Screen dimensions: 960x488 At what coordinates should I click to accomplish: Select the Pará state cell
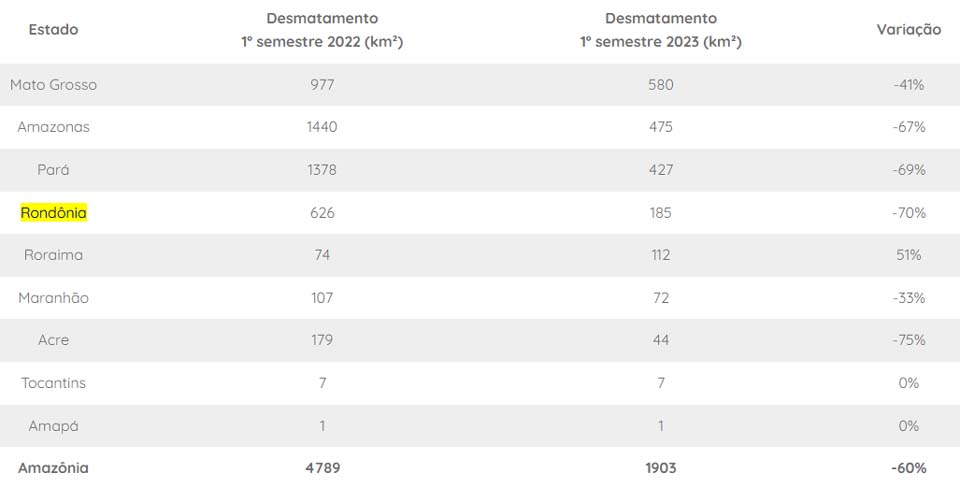(x=54, y=170)
